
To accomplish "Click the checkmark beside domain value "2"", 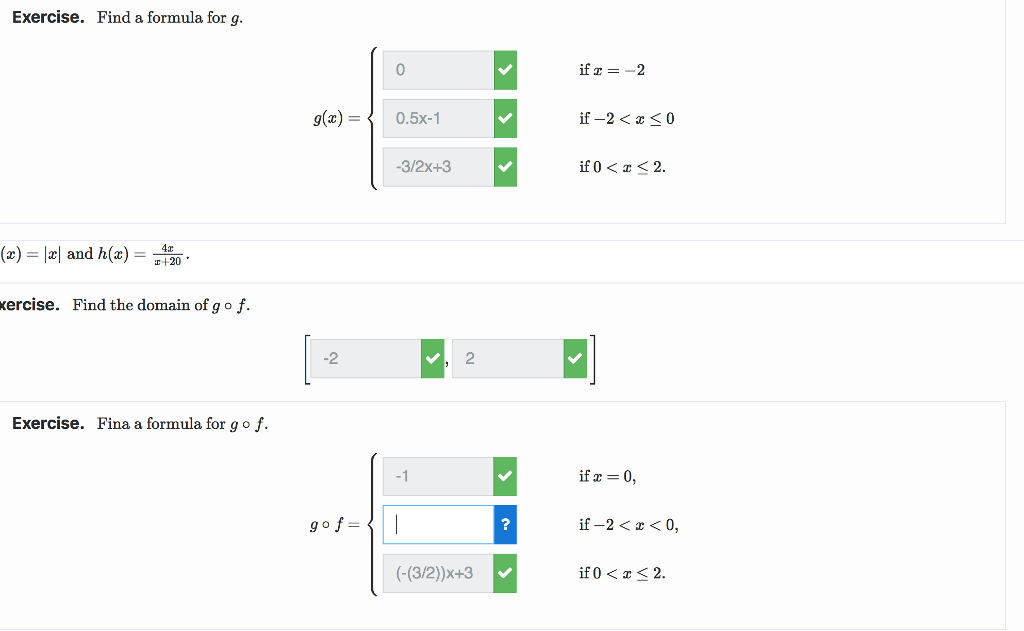I will click(x=575, y=358).
